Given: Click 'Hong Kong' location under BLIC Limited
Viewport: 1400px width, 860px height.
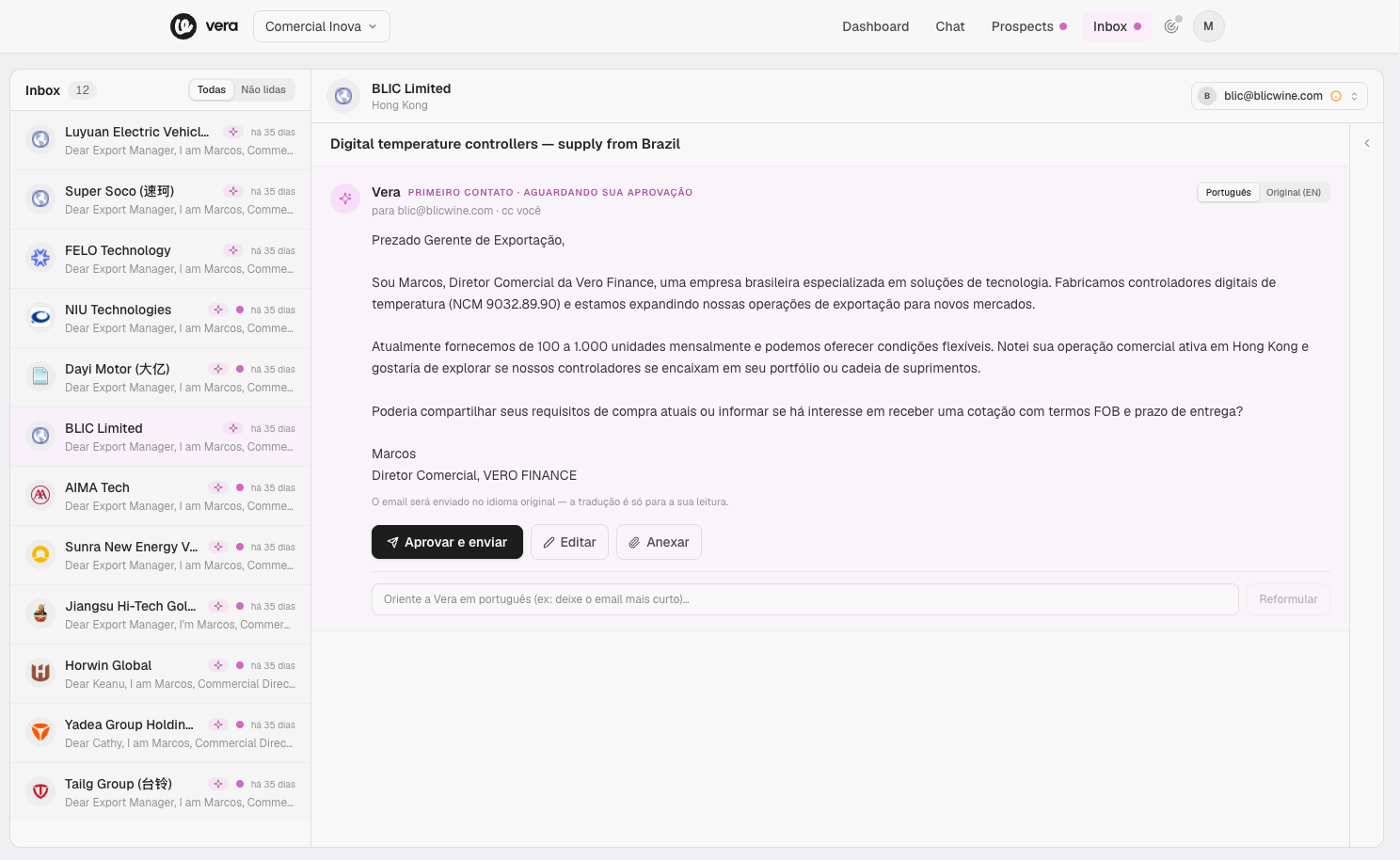Looking at the screenshot, I should tap(400, 105).
